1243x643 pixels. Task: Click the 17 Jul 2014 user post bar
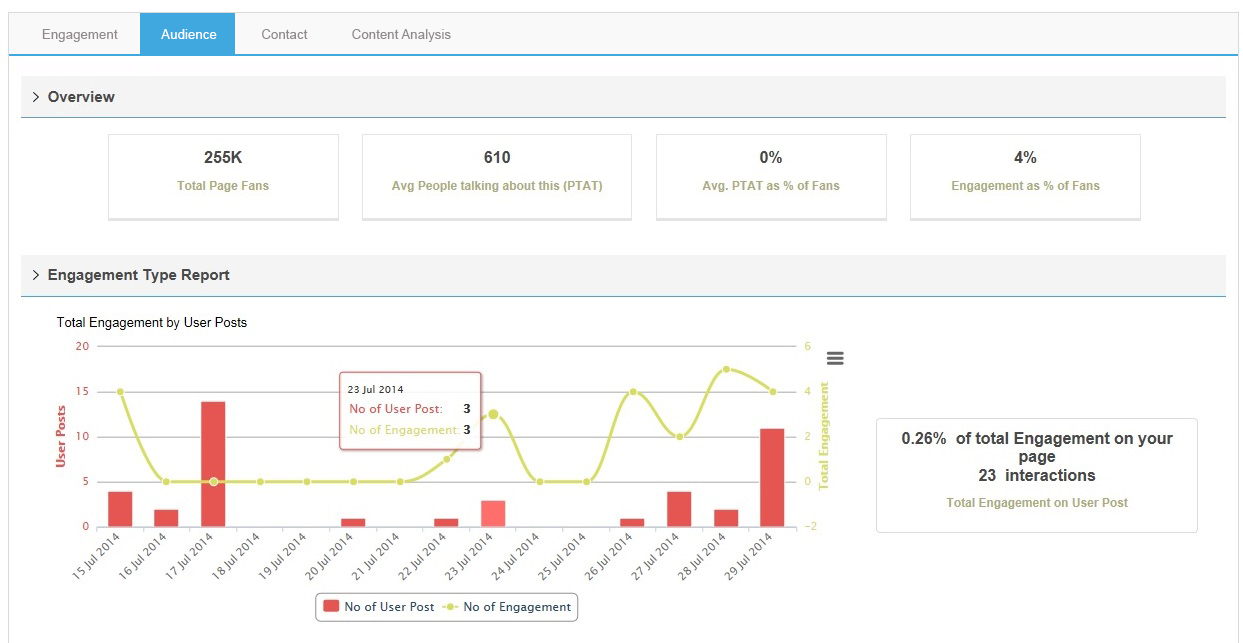pyautogui.click(x=213, y=464)
